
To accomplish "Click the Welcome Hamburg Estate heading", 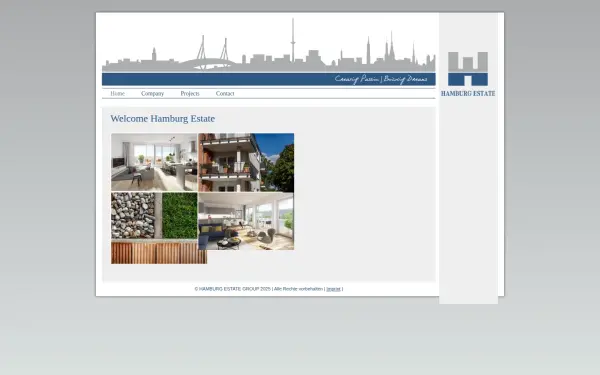I will [x=163, y=119].
